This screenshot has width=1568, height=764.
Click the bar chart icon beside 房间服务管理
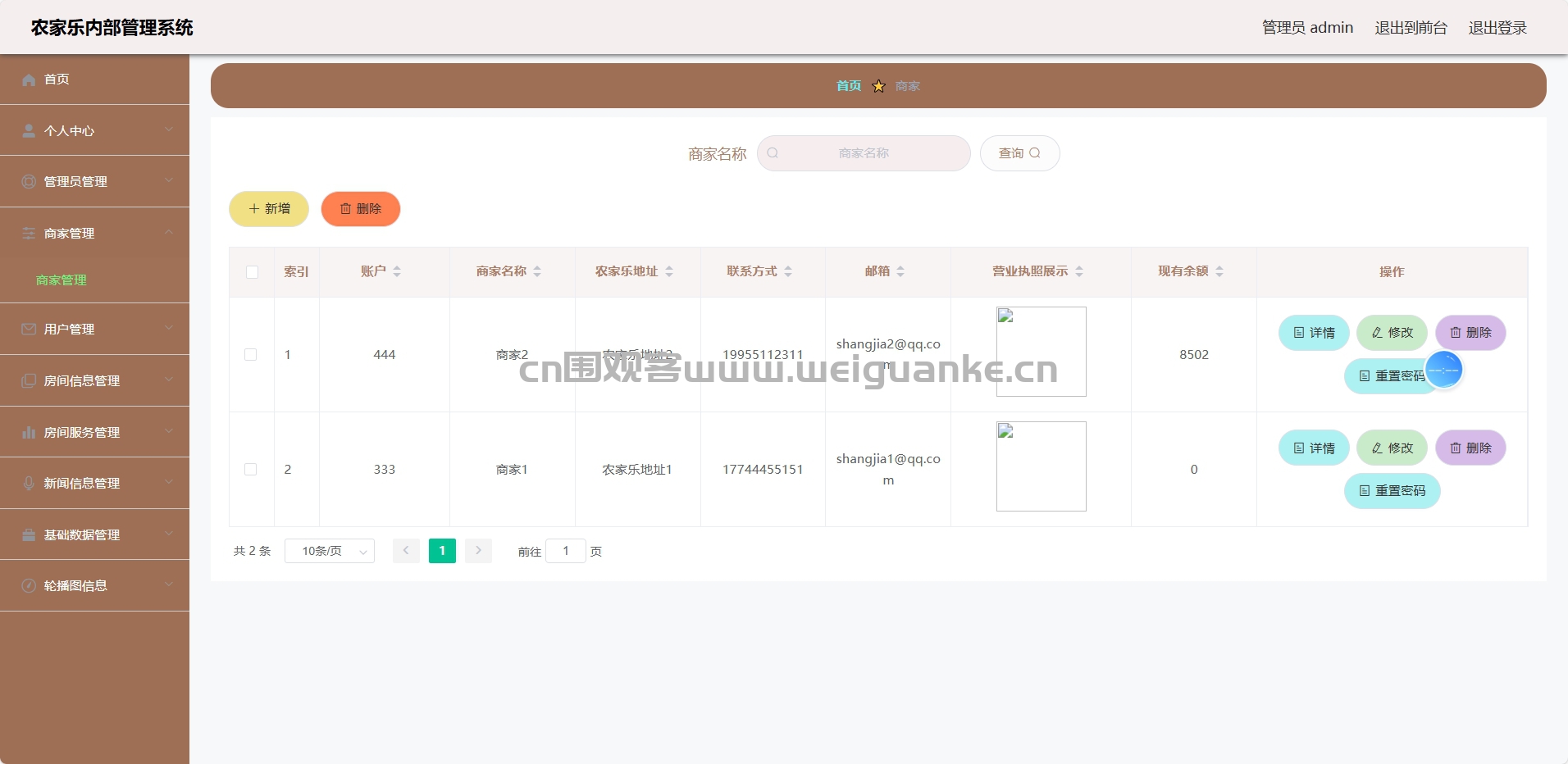[29, 432]
